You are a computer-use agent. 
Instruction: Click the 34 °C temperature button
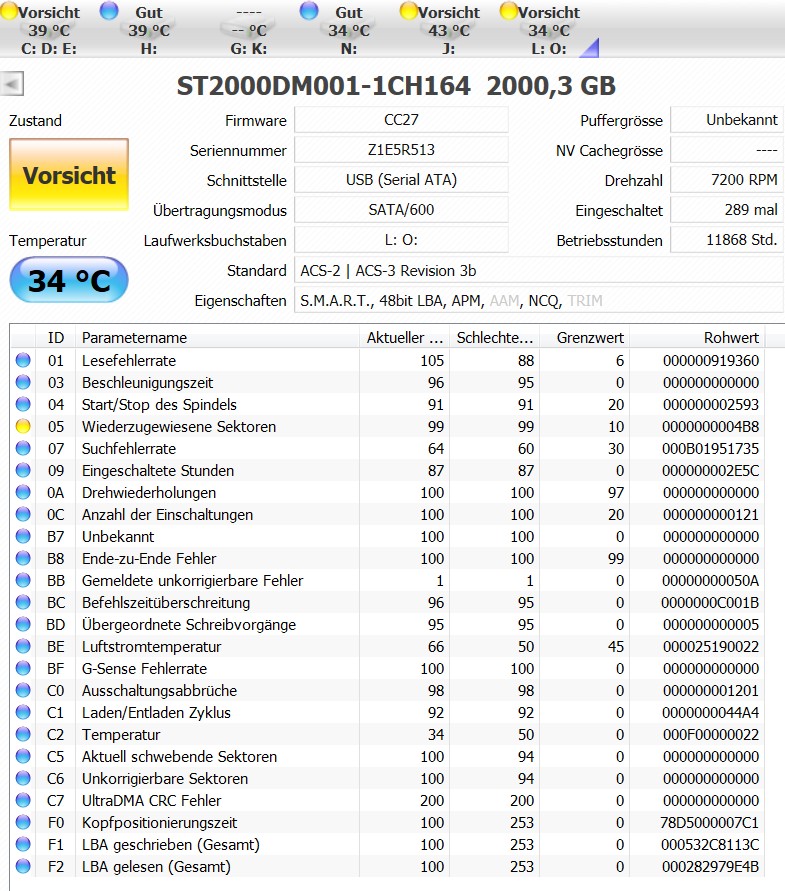69,280
